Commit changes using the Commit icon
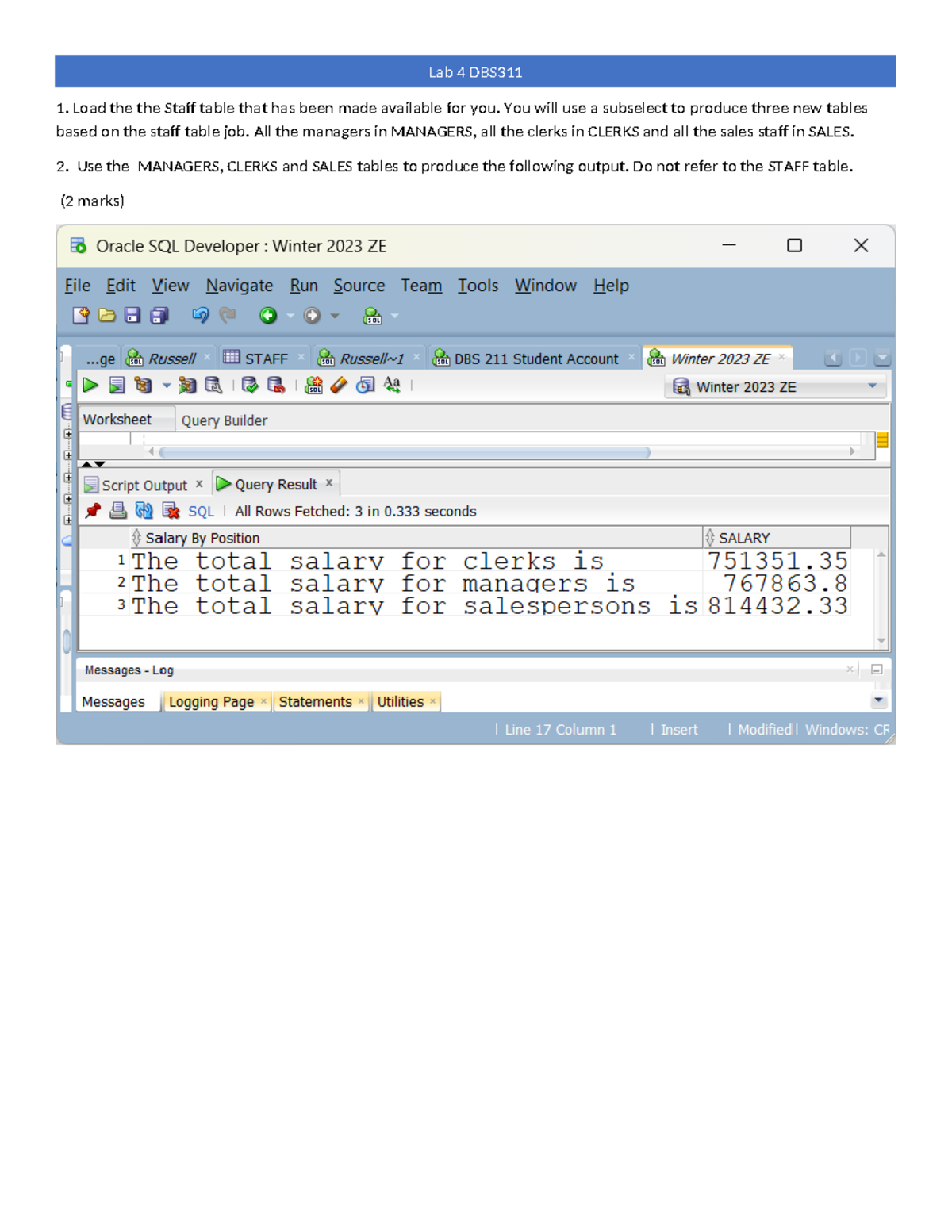The image size is (952, 1232). tap(248, 386)
